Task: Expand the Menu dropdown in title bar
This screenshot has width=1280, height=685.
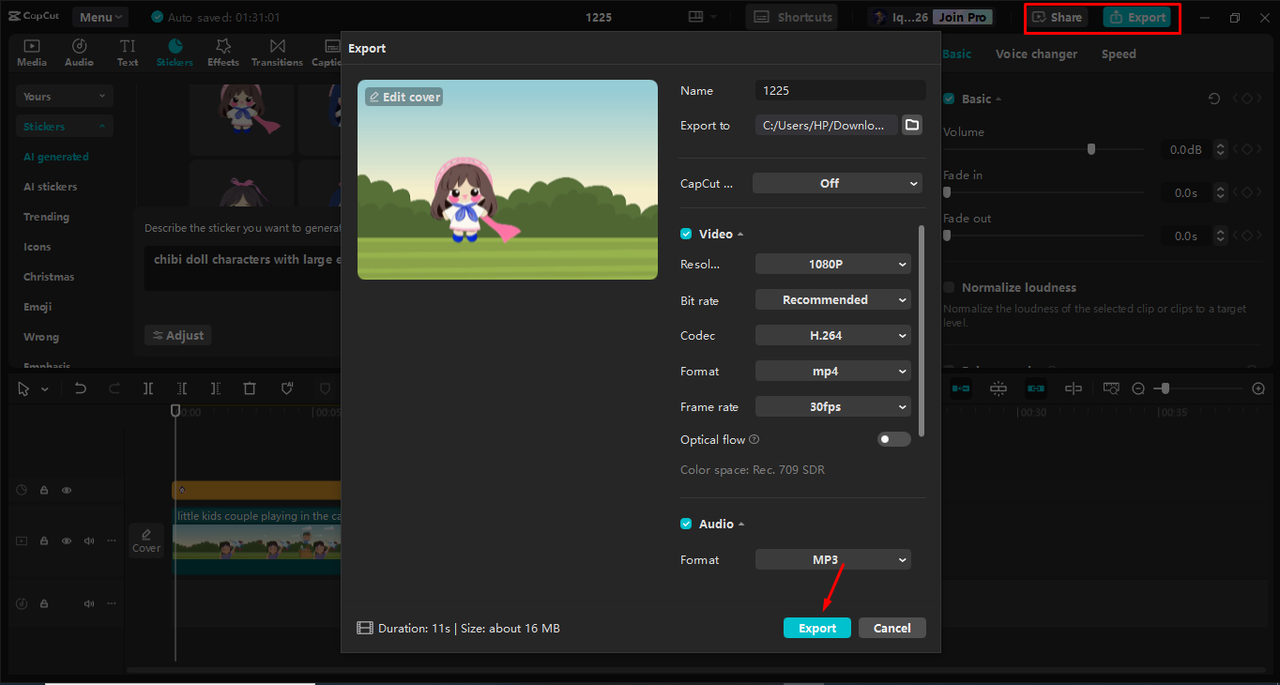Action: [x=100, y=17]
